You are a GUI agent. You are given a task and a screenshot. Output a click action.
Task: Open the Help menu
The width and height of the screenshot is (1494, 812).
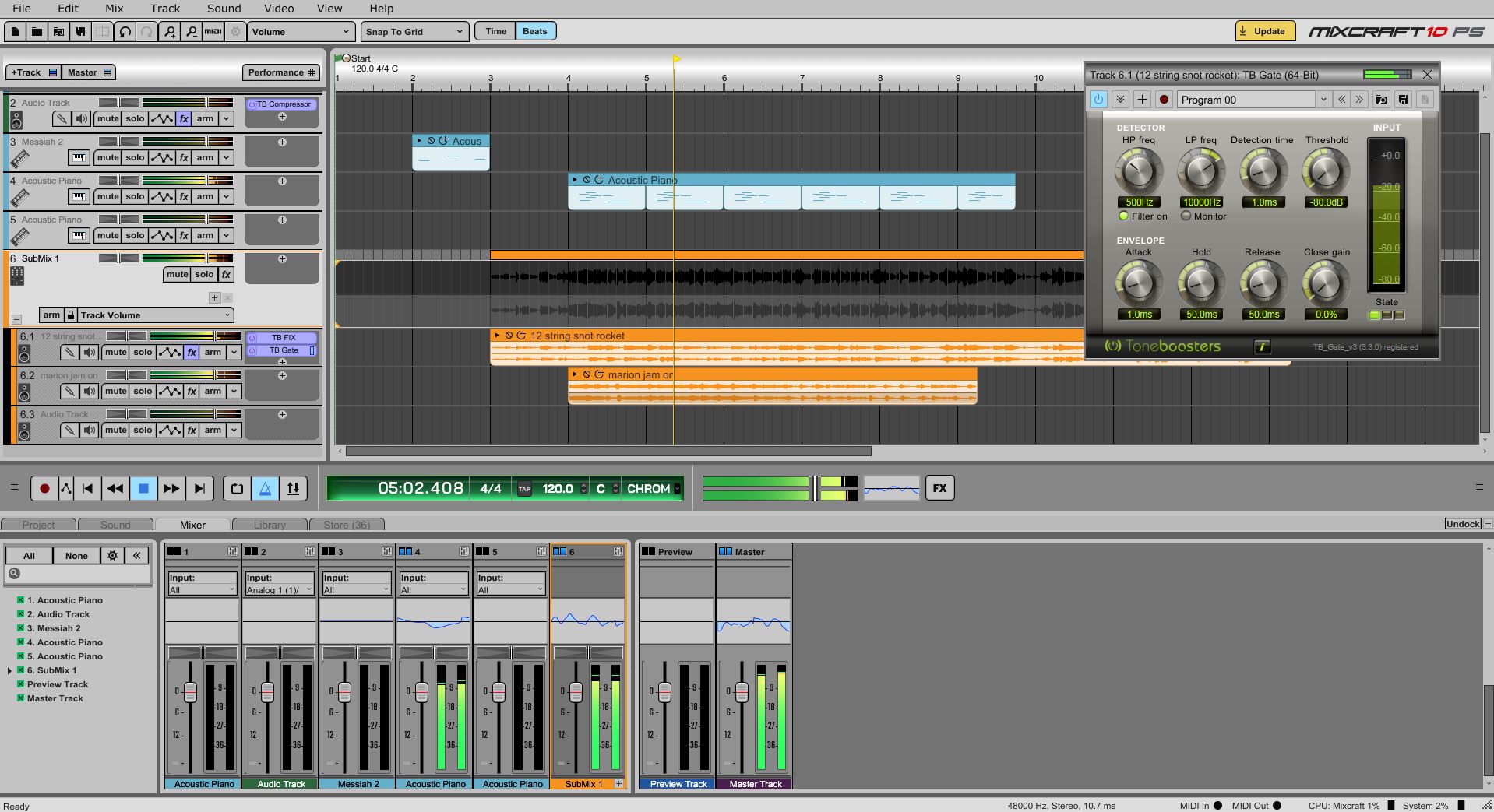click(381, 9)
